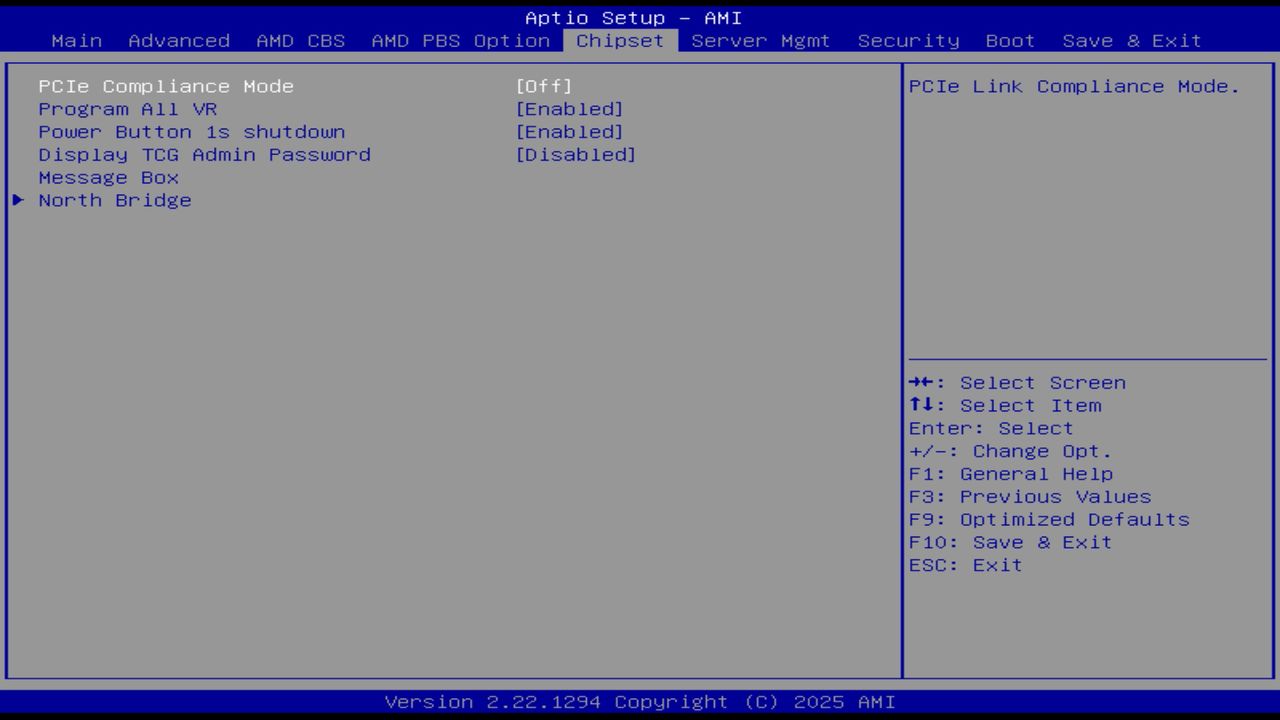Select the AMD CBS tab
This screenshot has height=720, width=1280.
[x=302, y=41]
